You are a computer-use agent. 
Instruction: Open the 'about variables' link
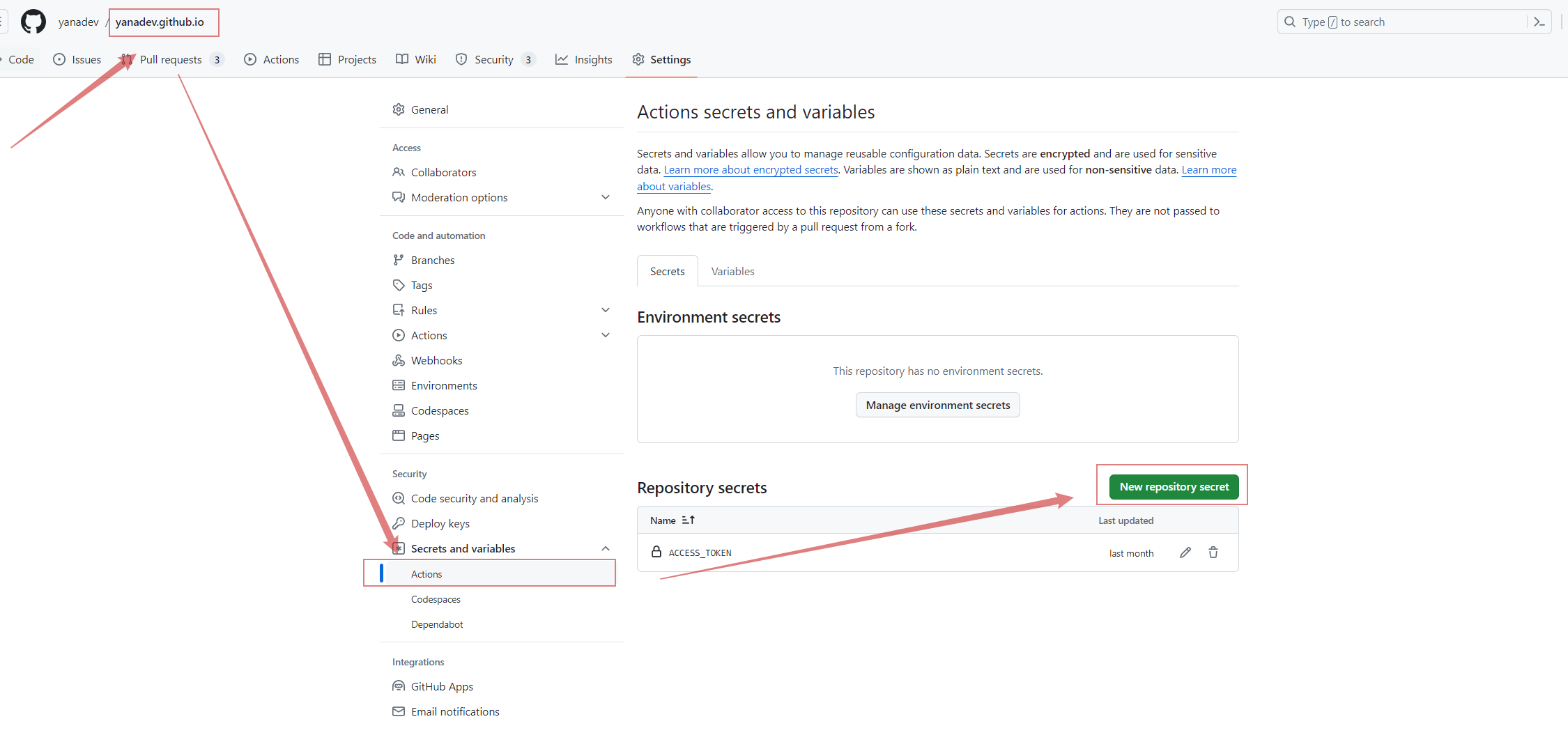click(674, 186)
